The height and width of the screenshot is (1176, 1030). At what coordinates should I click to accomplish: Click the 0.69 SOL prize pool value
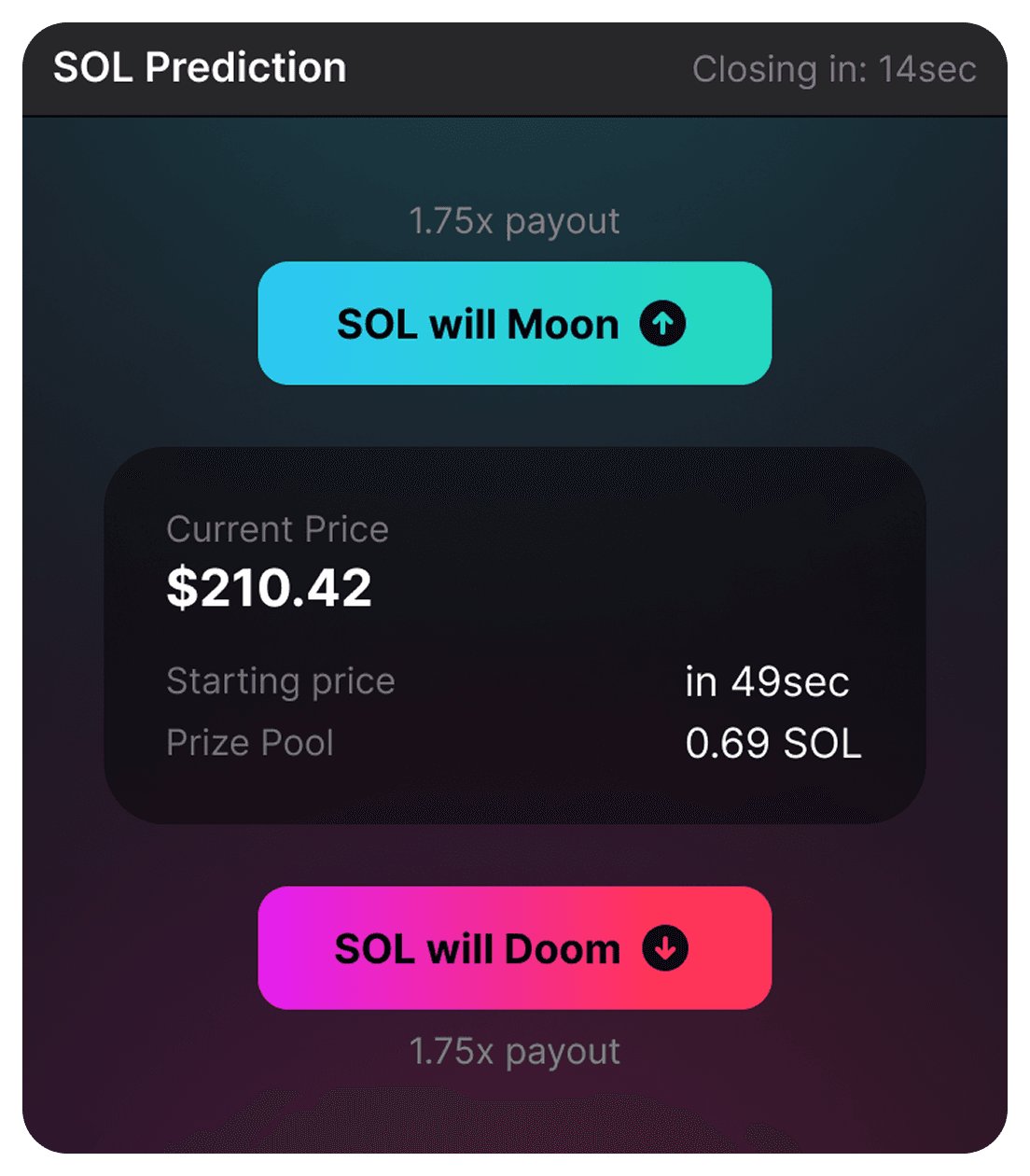(772, 743)
